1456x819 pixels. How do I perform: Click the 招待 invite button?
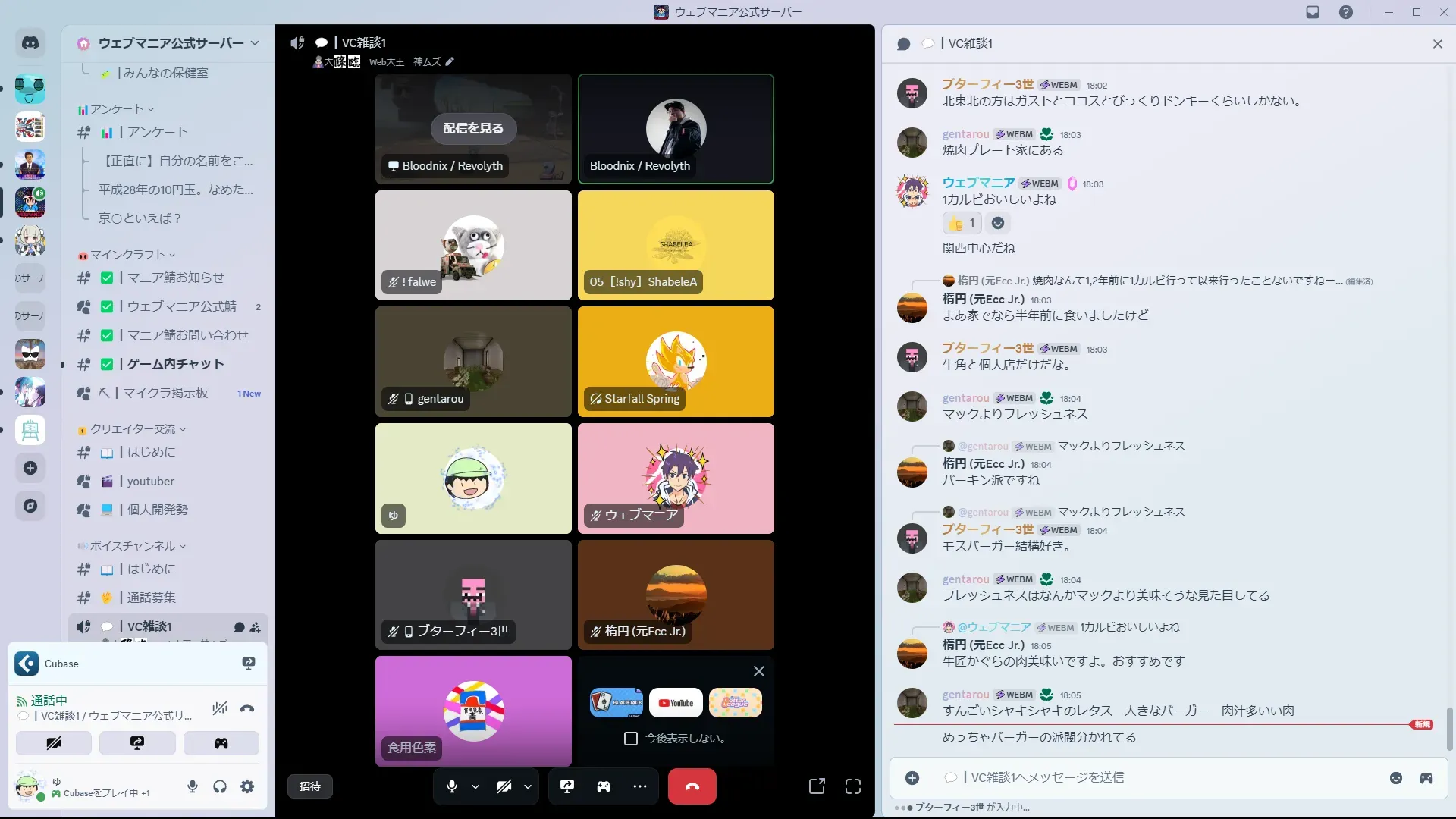[310, 786]
